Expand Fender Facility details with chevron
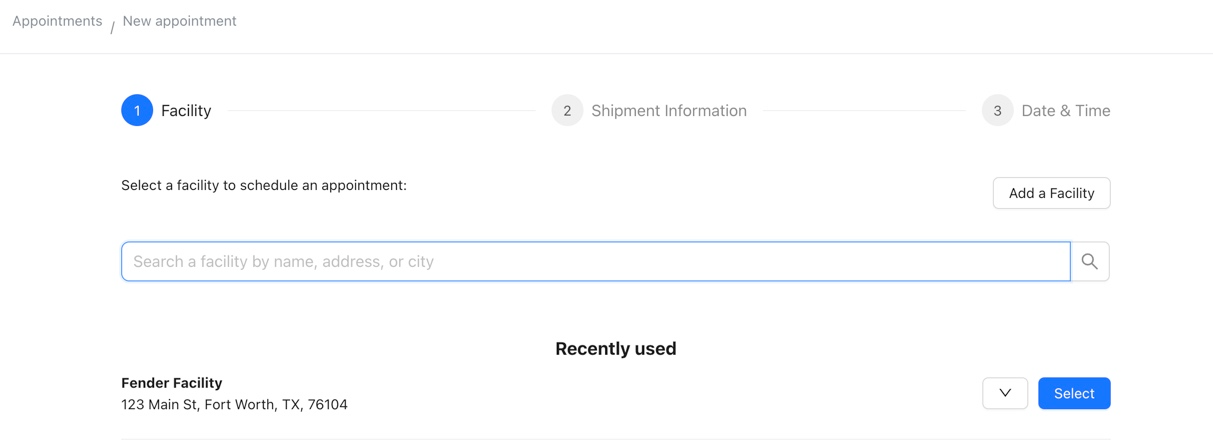The image size is (1213, 444). [1005, 393]
